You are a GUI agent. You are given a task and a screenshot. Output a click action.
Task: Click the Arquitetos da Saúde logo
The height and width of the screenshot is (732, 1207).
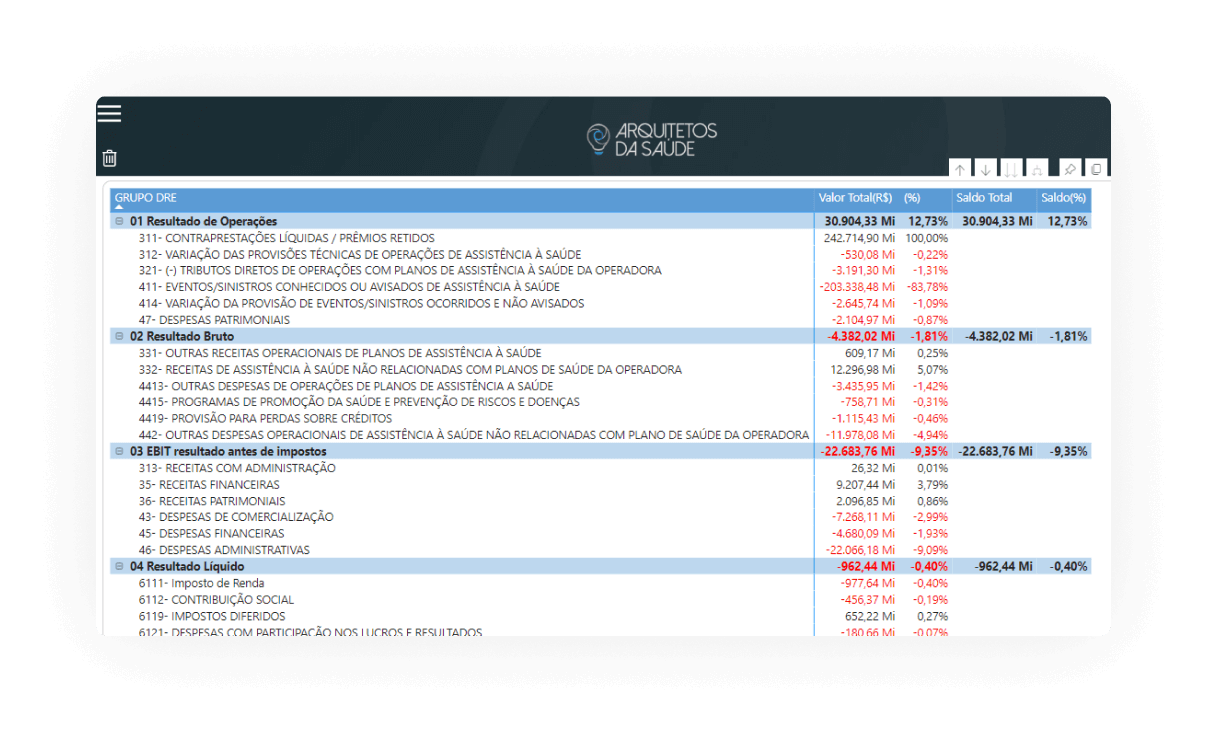(x=652, y=139)
